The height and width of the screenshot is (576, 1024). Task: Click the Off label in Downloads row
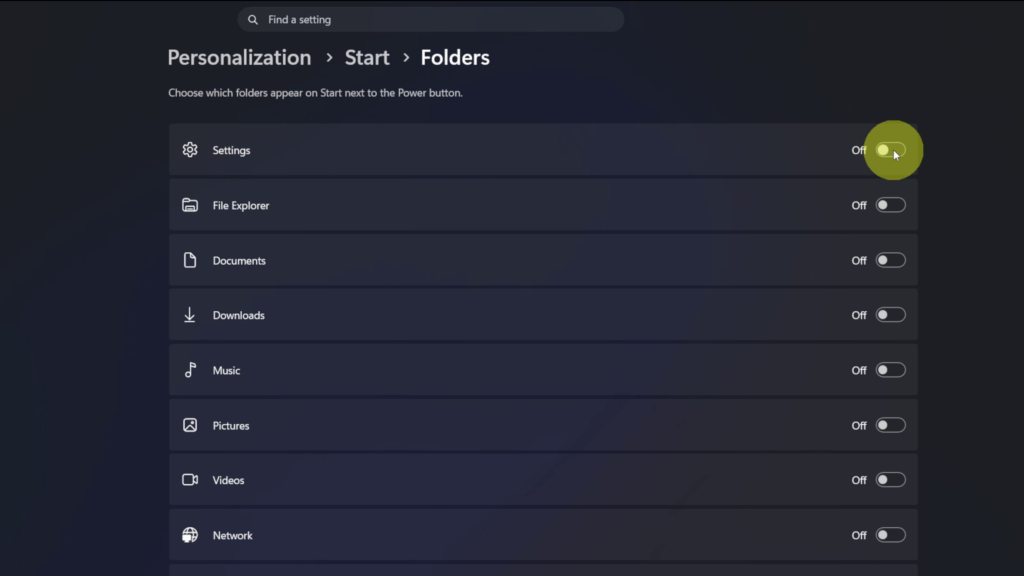click(859, 315)
